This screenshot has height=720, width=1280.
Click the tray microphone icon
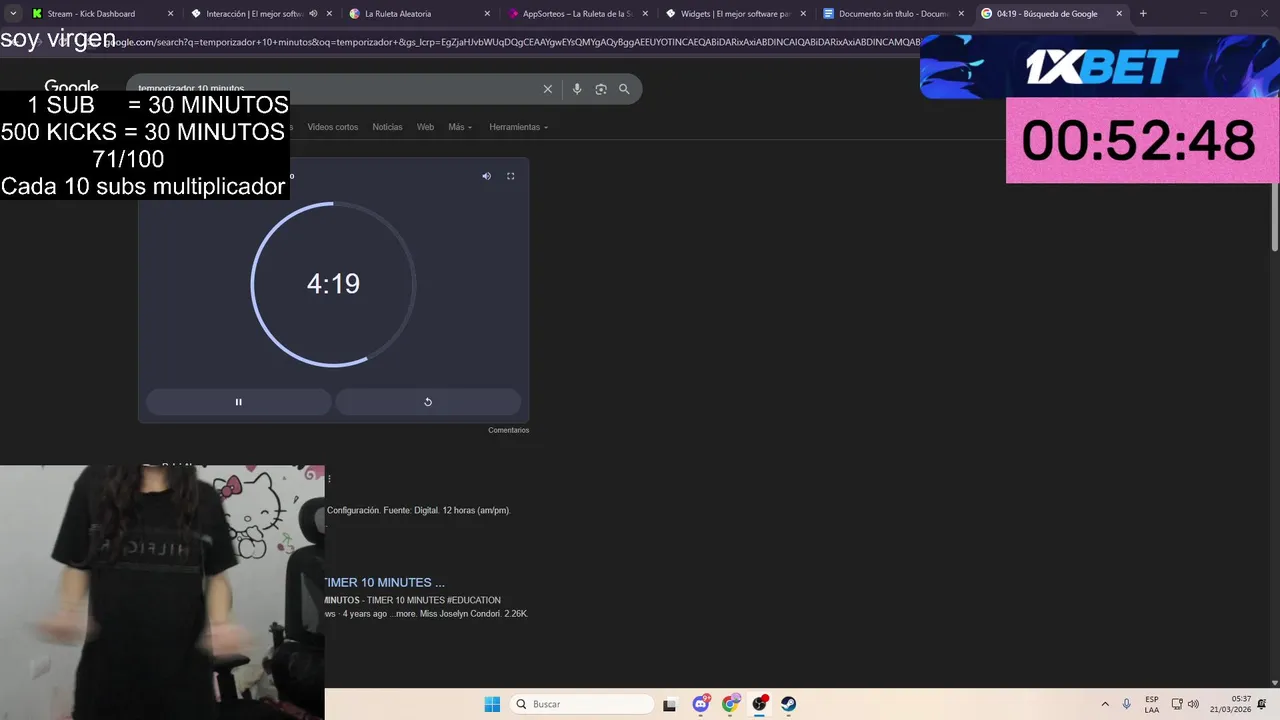click(1127, 704)
